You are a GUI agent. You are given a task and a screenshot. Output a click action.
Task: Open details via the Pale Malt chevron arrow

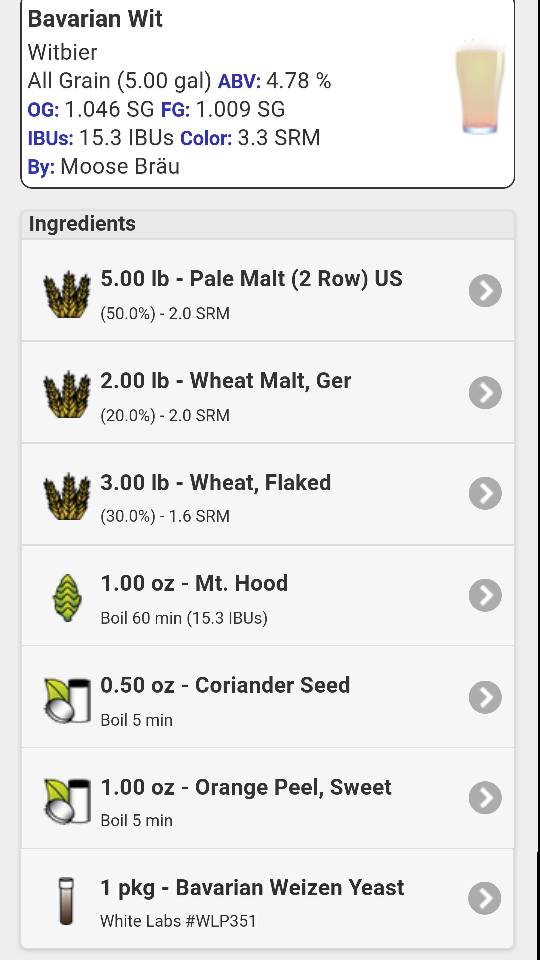[x=486, y=291]
